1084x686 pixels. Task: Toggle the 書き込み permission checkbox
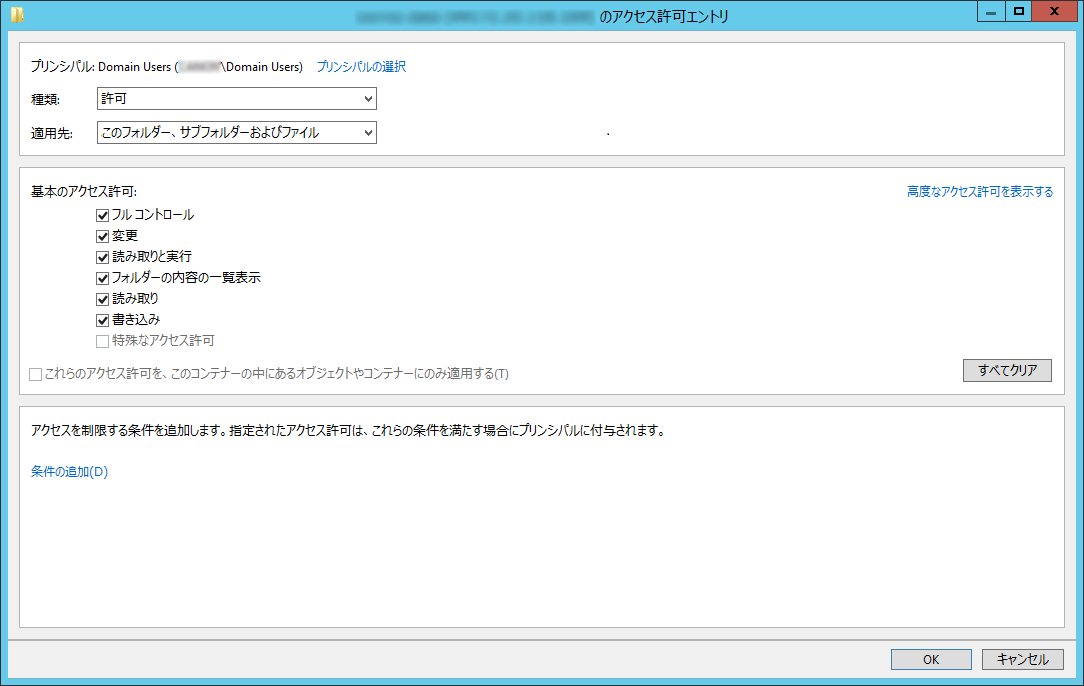[102, 320]
